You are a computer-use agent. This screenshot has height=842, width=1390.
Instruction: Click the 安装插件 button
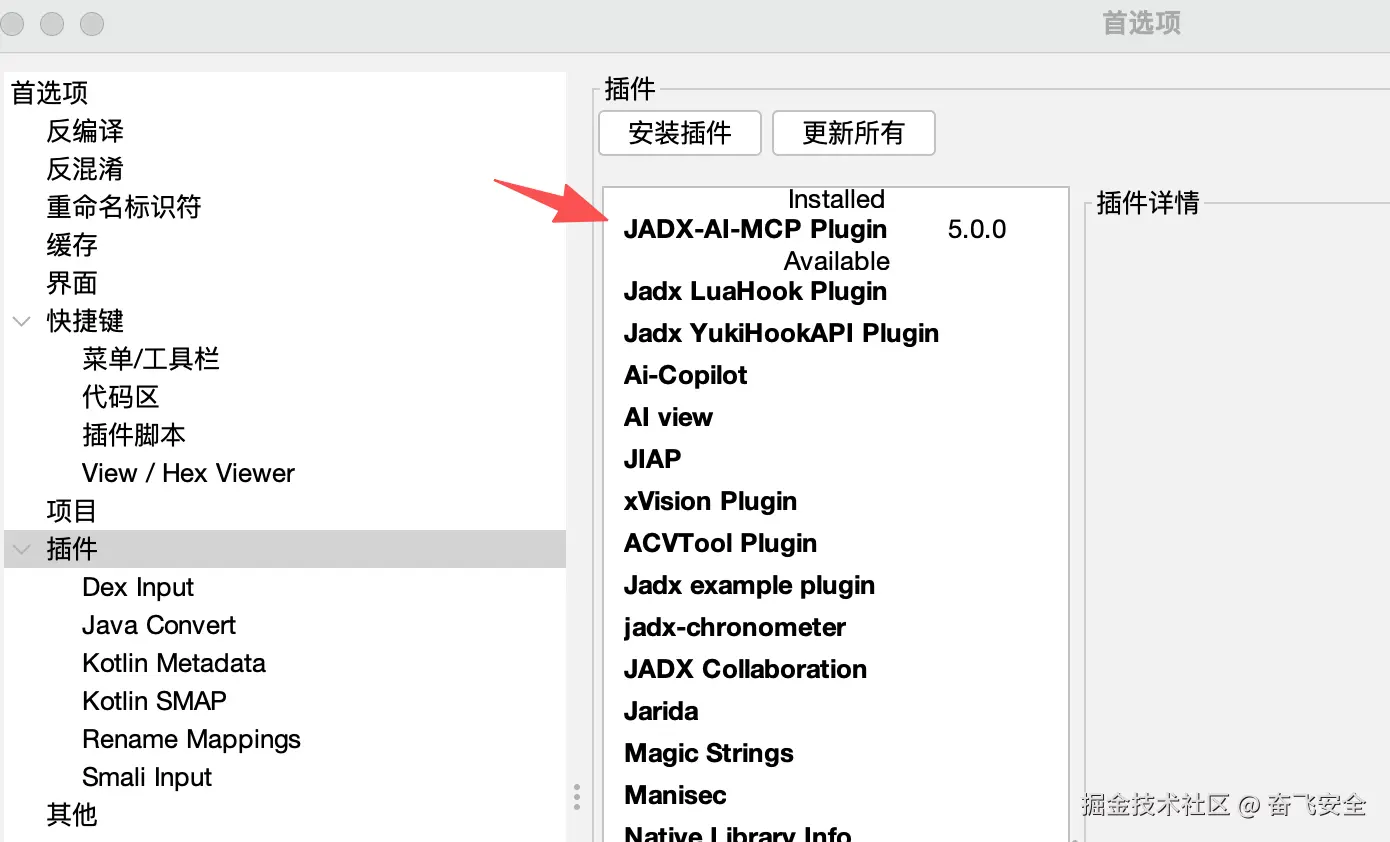pos(680,133)
